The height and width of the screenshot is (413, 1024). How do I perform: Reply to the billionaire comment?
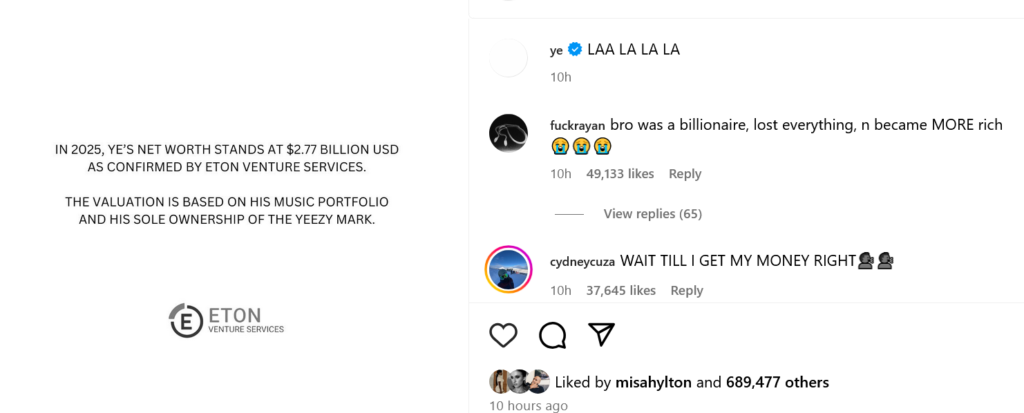pos(685,174)
